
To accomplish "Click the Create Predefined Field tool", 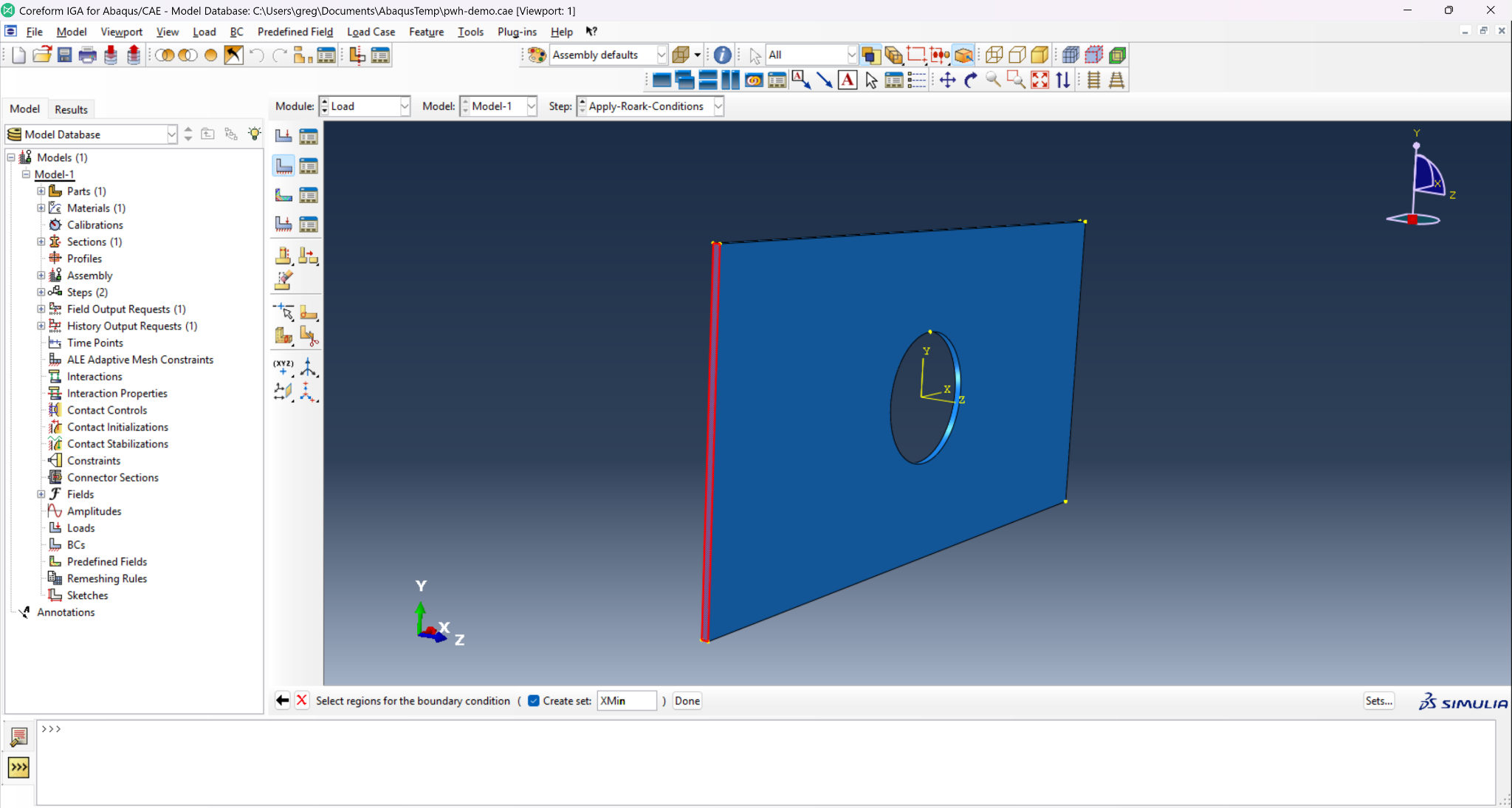I will click(x=283, y=195).
